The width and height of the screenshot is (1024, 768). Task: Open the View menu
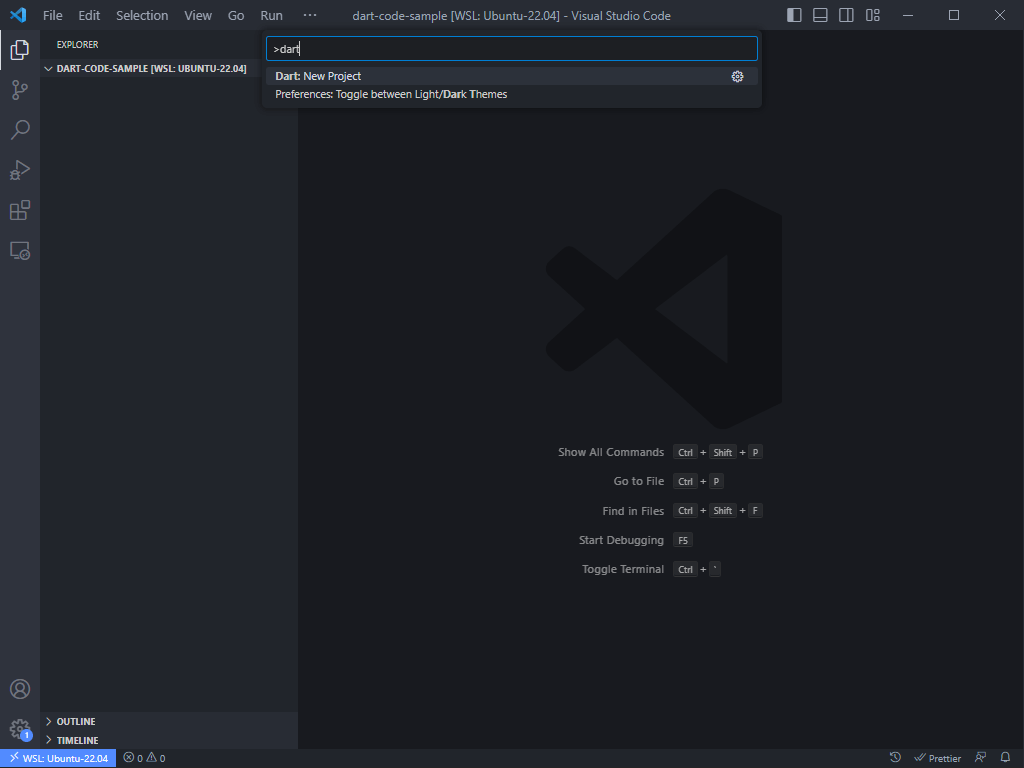click(x=198, y=15)
